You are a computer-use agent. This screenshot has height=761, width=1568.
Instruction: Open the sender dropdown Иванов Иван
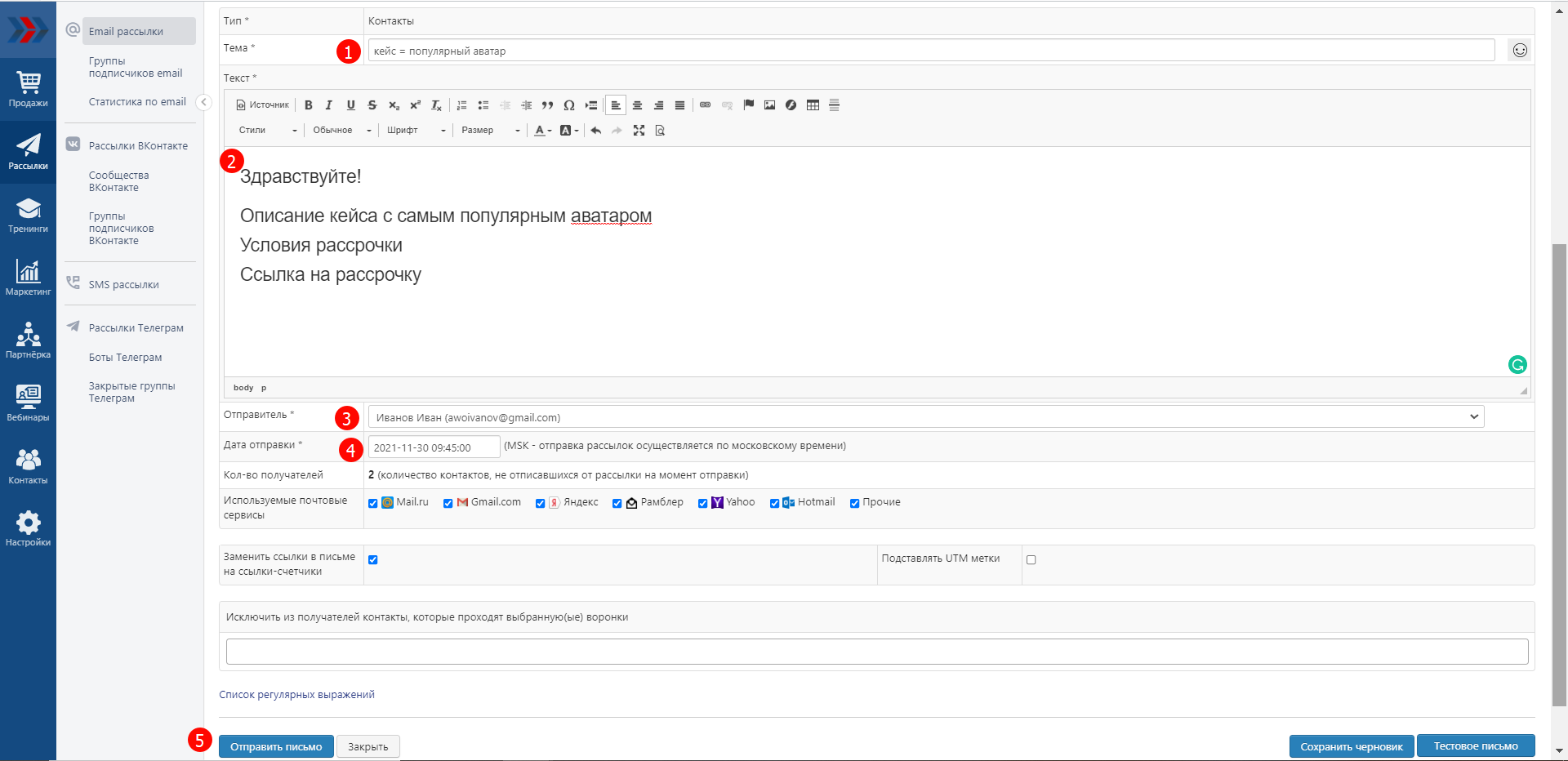(925, 417)
